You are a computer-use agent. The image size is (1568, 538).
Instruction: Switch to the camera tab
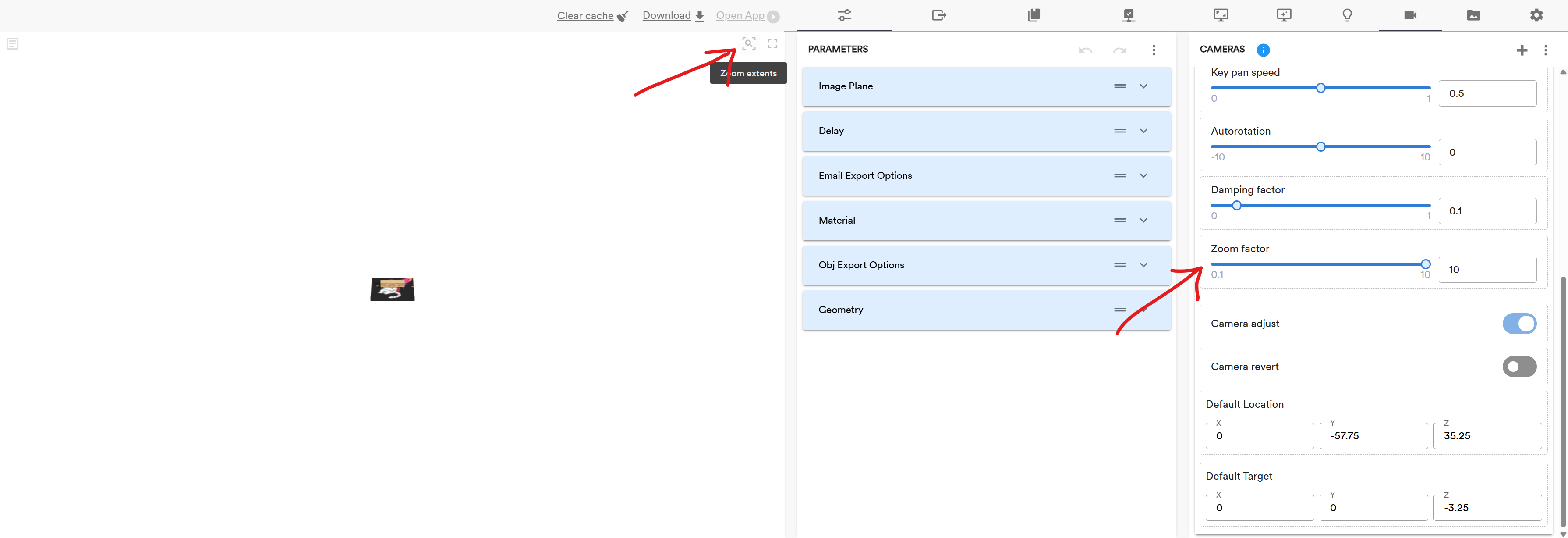coord(1410,15)
